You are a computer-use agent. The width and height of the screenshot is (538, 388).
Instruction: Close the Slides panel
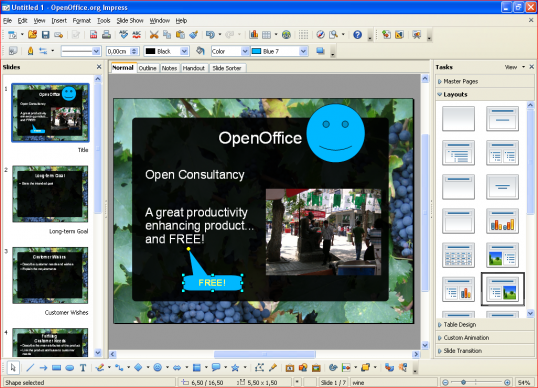[x=99, y=67]
